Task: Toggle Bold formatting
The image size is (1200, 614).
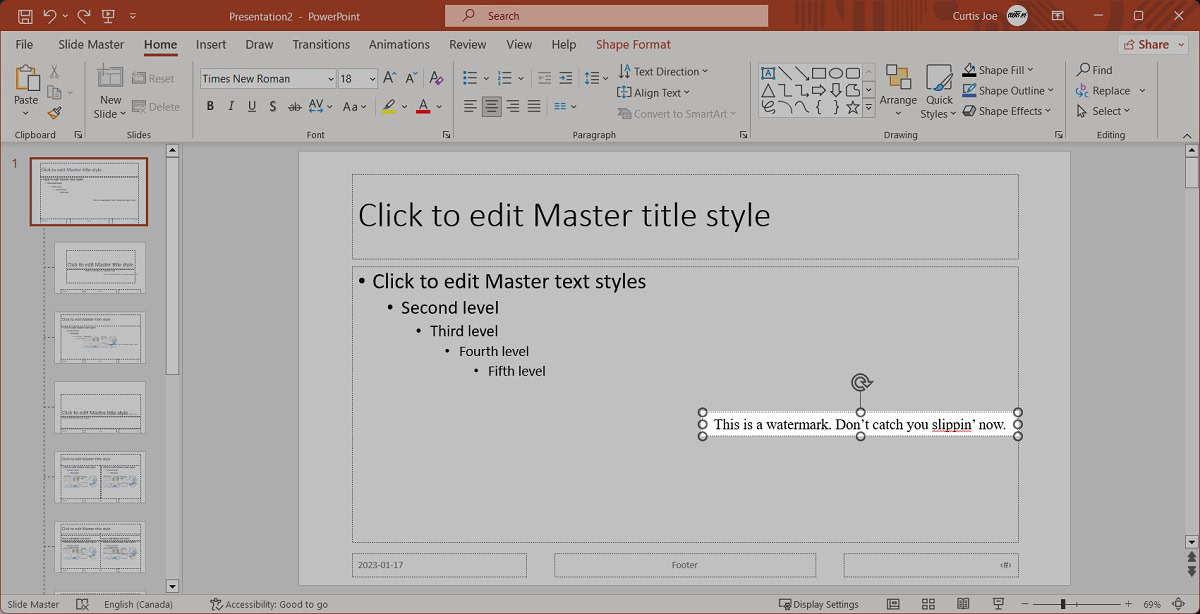Action: 210,106
